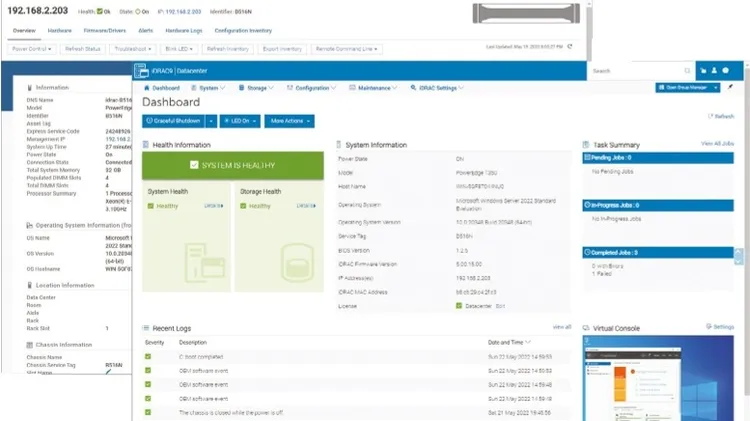Click the green Datacenter license check mark

tap(459, 306)
